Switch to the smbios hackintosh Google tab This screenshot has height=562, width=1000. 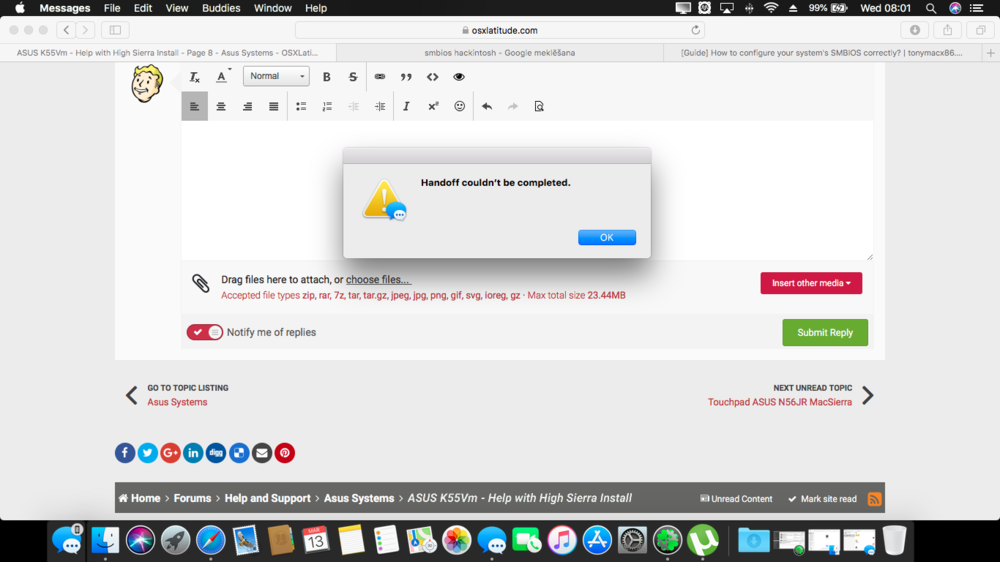(500, 52)
